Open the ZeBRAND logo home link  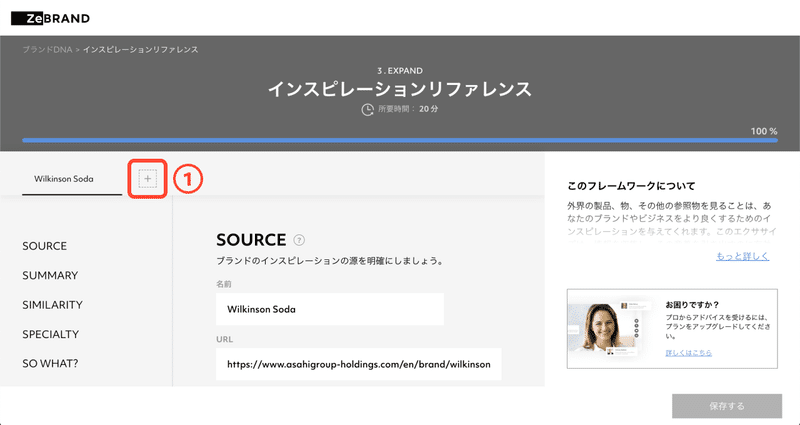tap(50, 18)
